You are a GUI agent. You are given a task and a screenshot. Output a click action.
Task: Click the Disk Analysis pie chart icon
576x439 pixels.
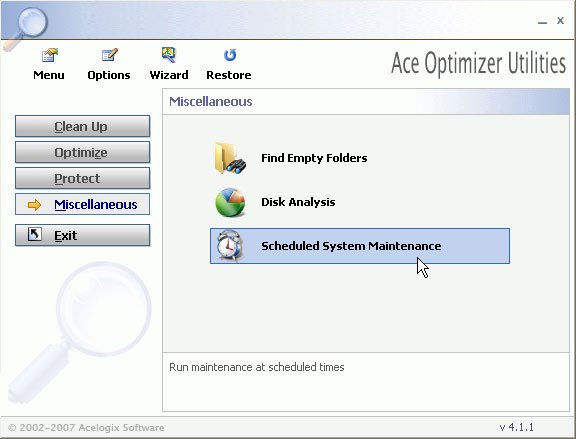coord(230,202)
